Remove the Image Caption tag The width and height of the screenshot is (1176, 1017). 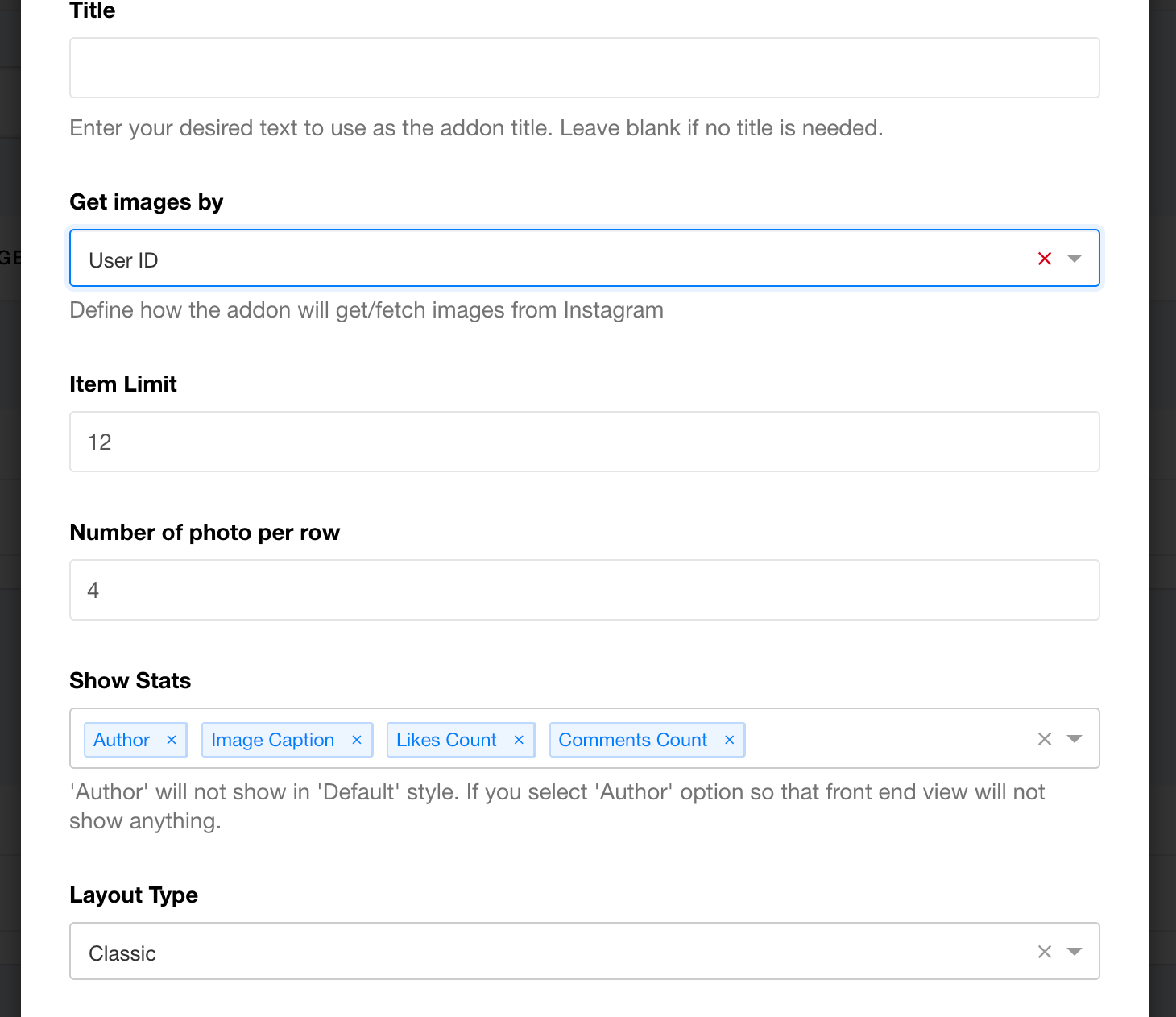357,739
